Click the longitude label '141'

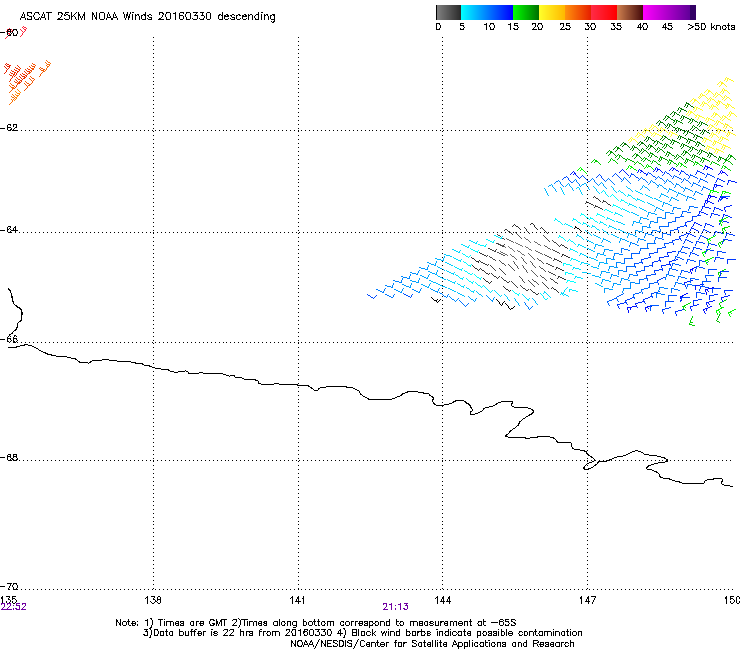click(297, 600)
